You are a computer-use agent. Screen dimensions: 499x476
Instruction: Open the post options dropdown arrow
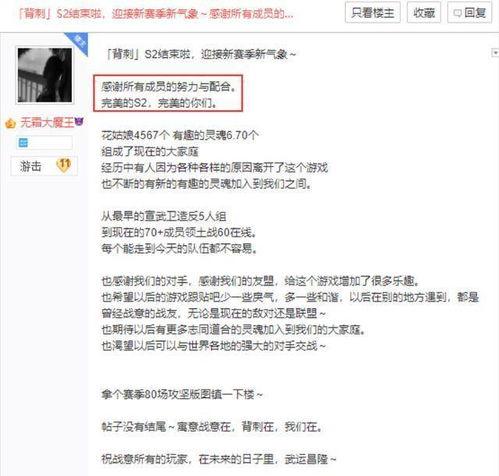495,53
